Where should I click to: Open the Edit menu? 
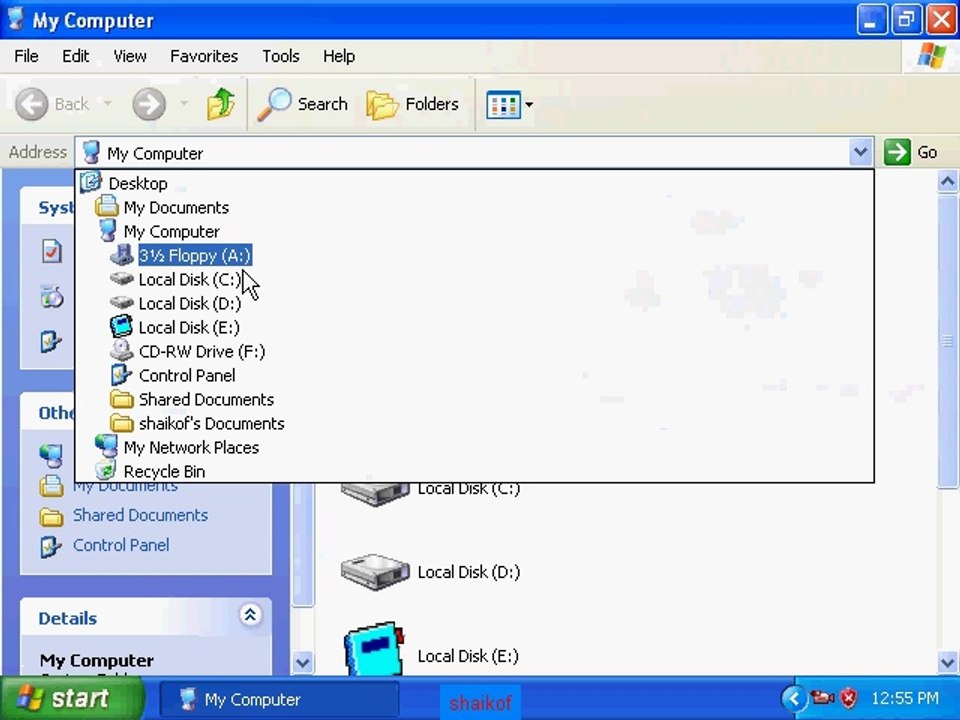[x=75, y=56]
